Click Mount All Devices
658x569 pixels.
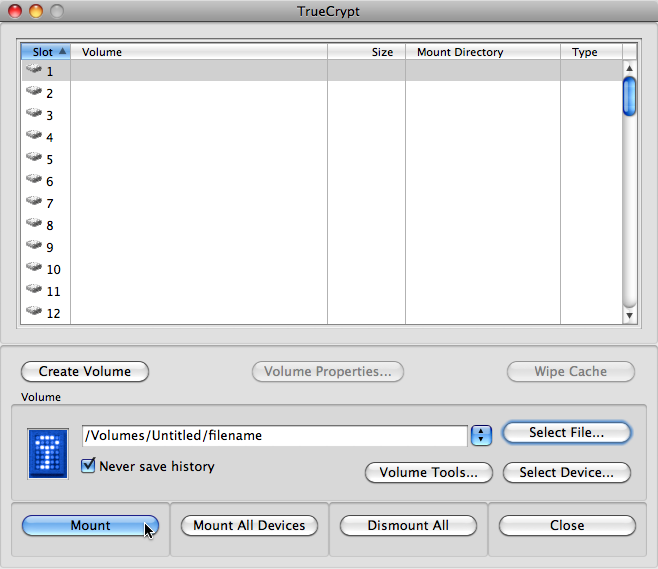tap(249, 525)
